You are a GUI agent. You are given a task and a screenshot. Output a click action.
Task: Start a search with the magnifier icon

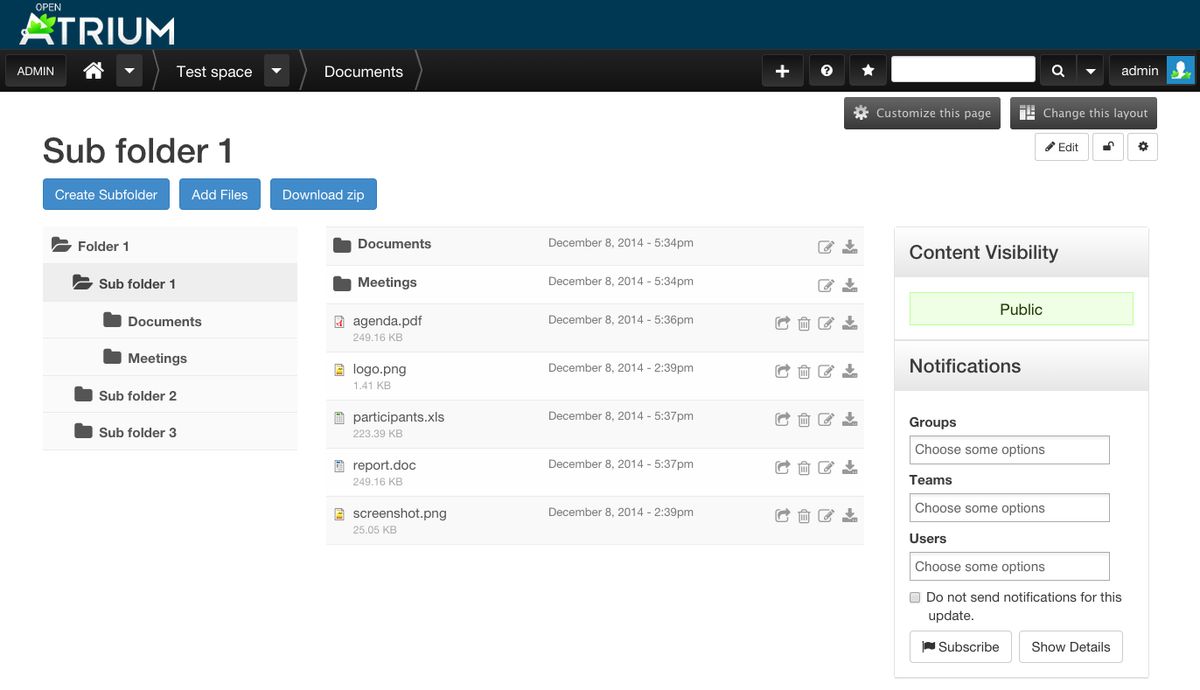(1057, 70)
